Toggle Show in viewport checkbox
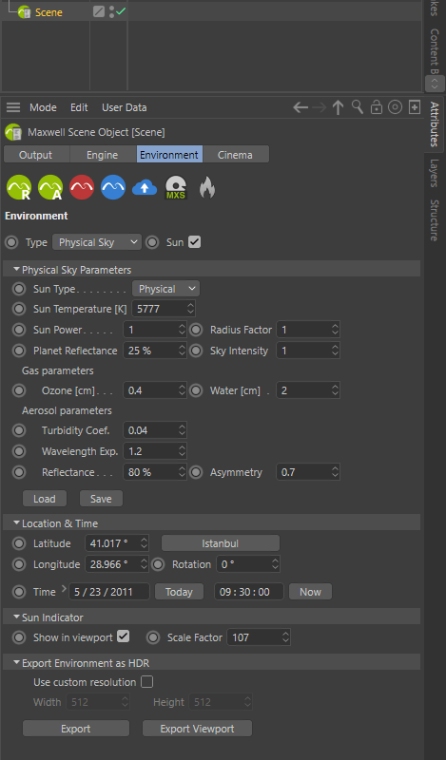Screen dimensions: 446x760 [123, 636]
